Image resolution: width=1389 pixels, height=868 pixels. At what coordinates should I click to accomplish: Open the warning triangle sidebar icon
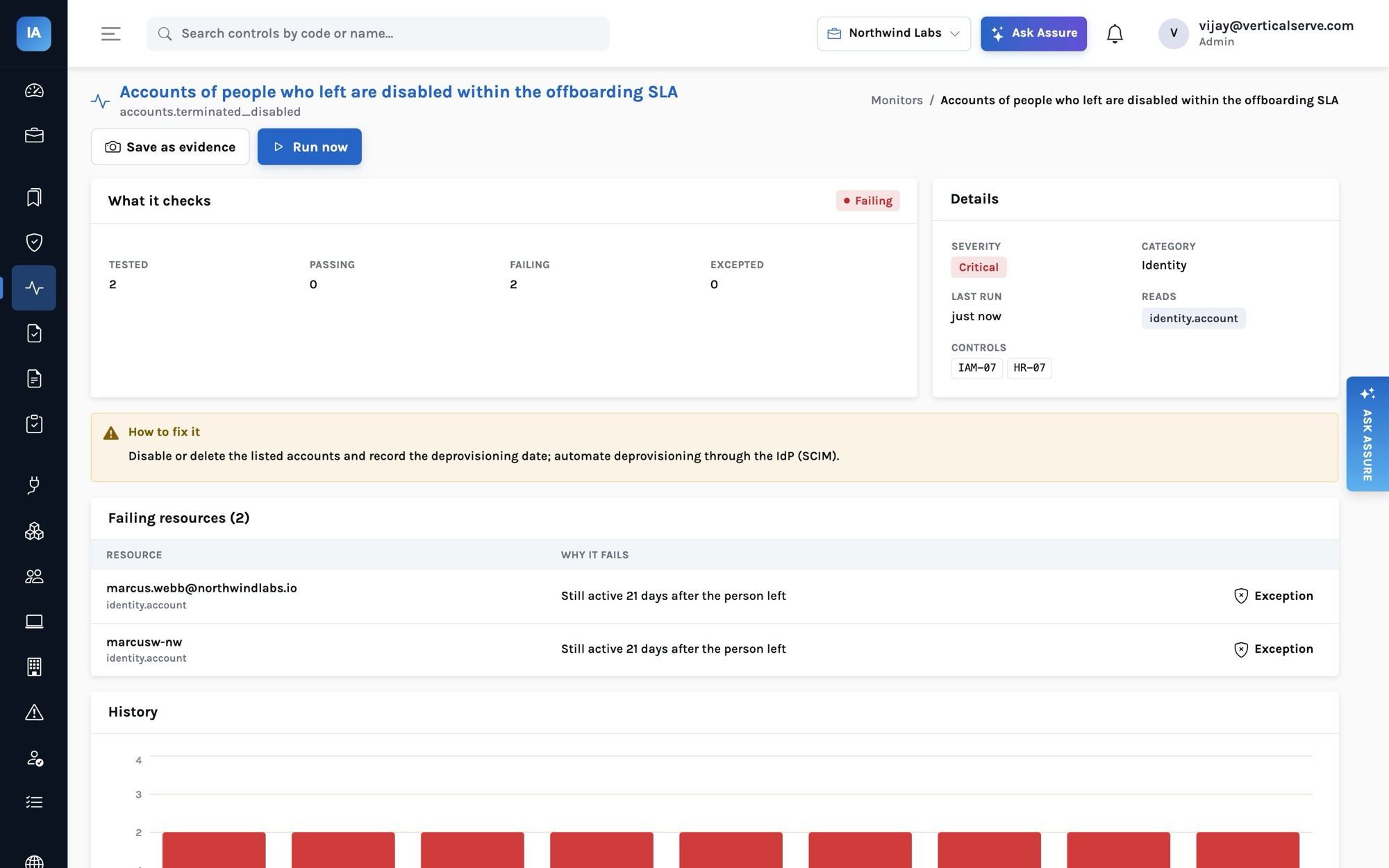tap(34, 712)
